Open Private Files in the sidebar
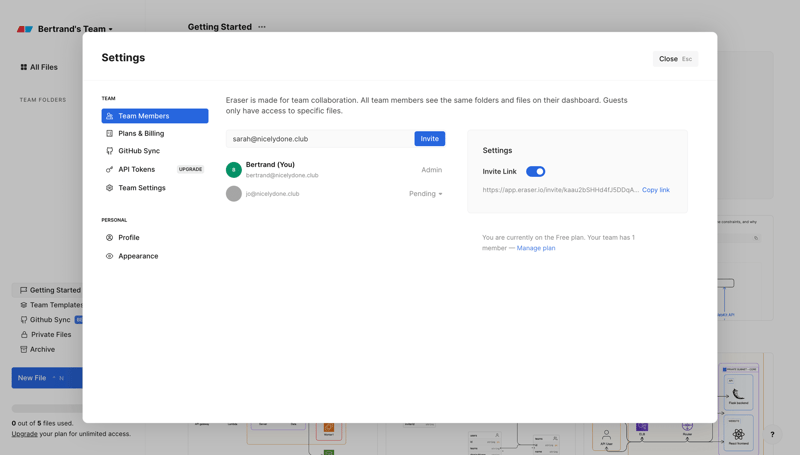This screenshot has width=800, height=455. tap(47, 335)
